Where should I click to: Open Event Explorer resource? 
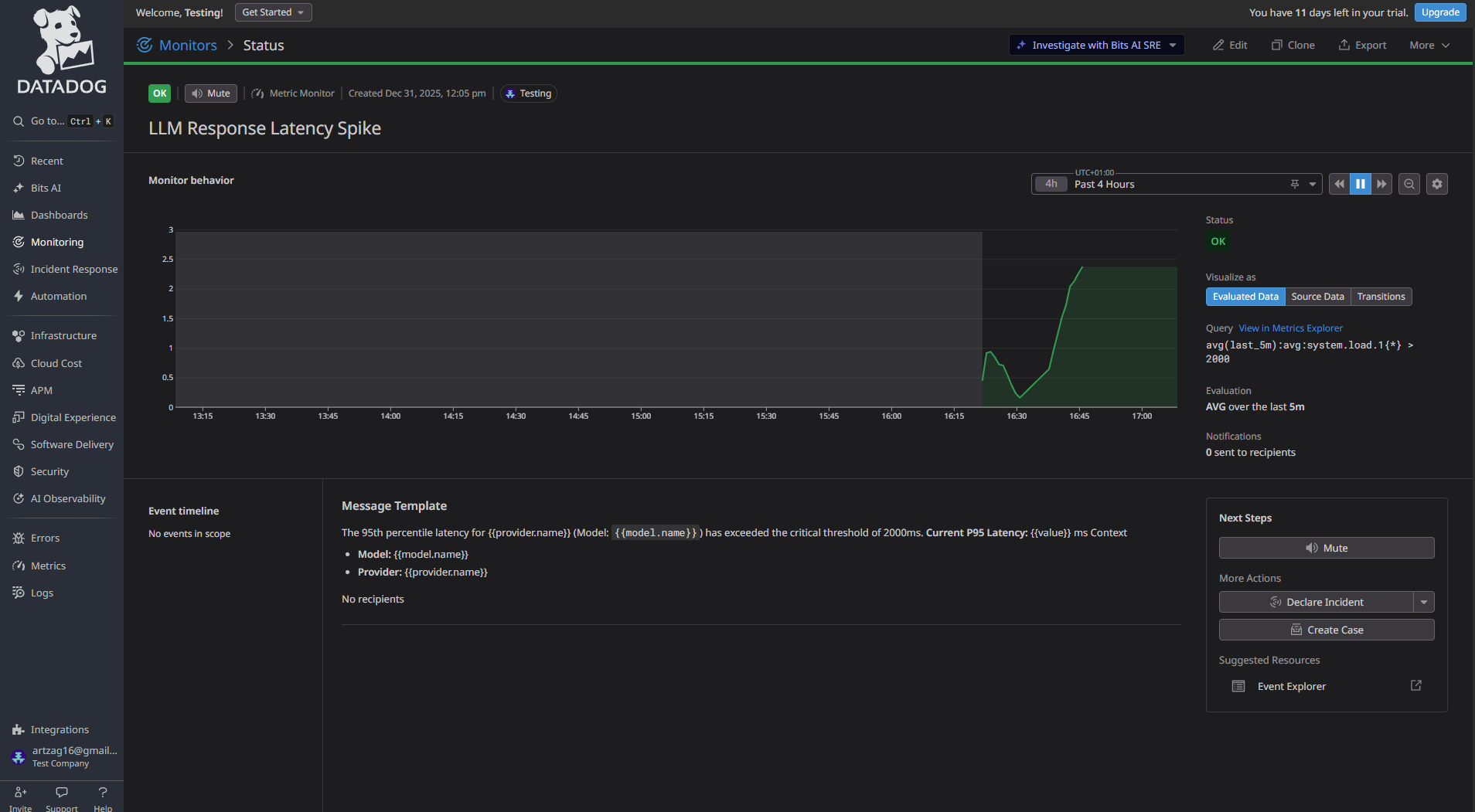1291,686
